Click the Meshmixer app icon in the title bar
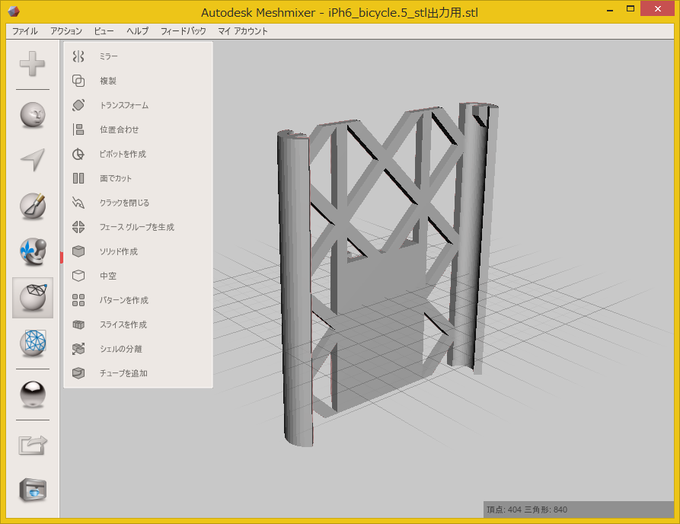This screenshot has width=680, height=524. tap(14, 12)
